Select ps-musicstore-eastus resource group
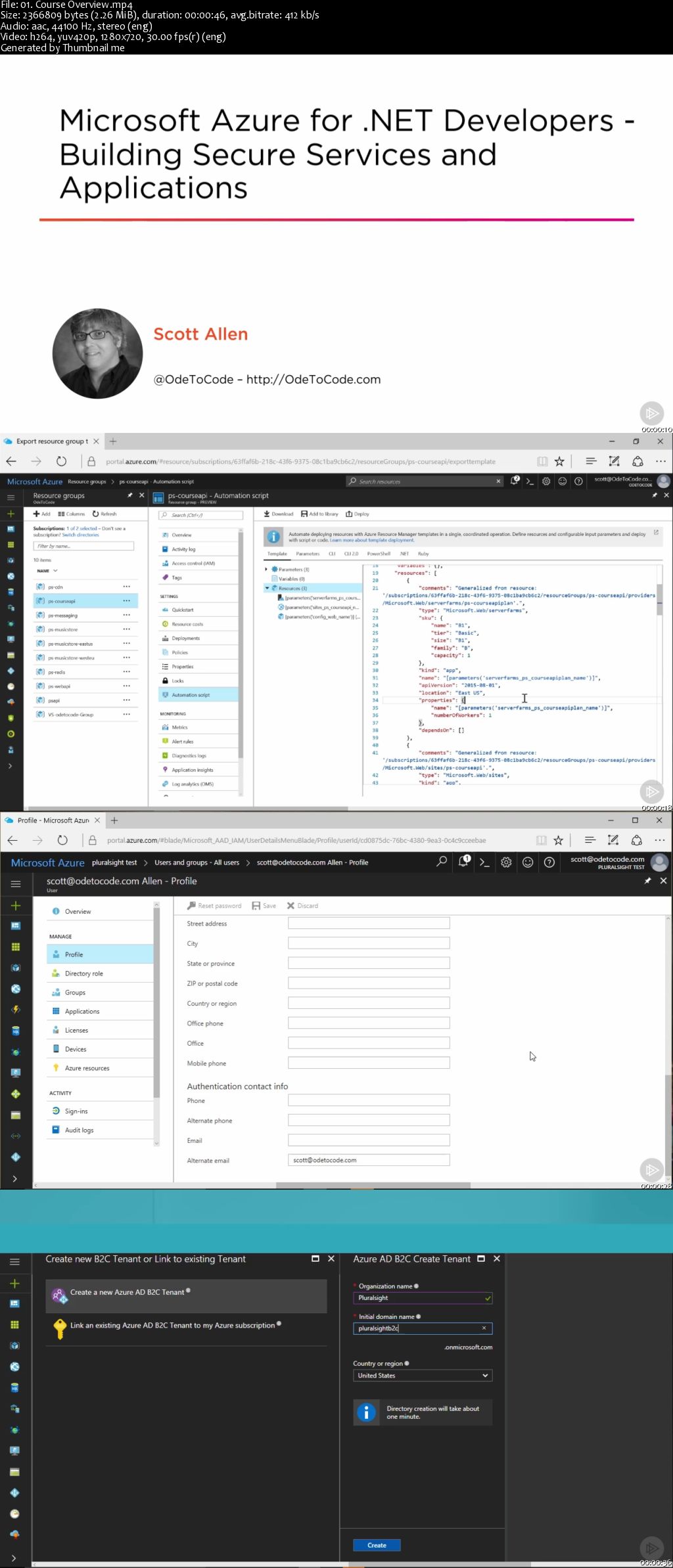 [85, 644]
